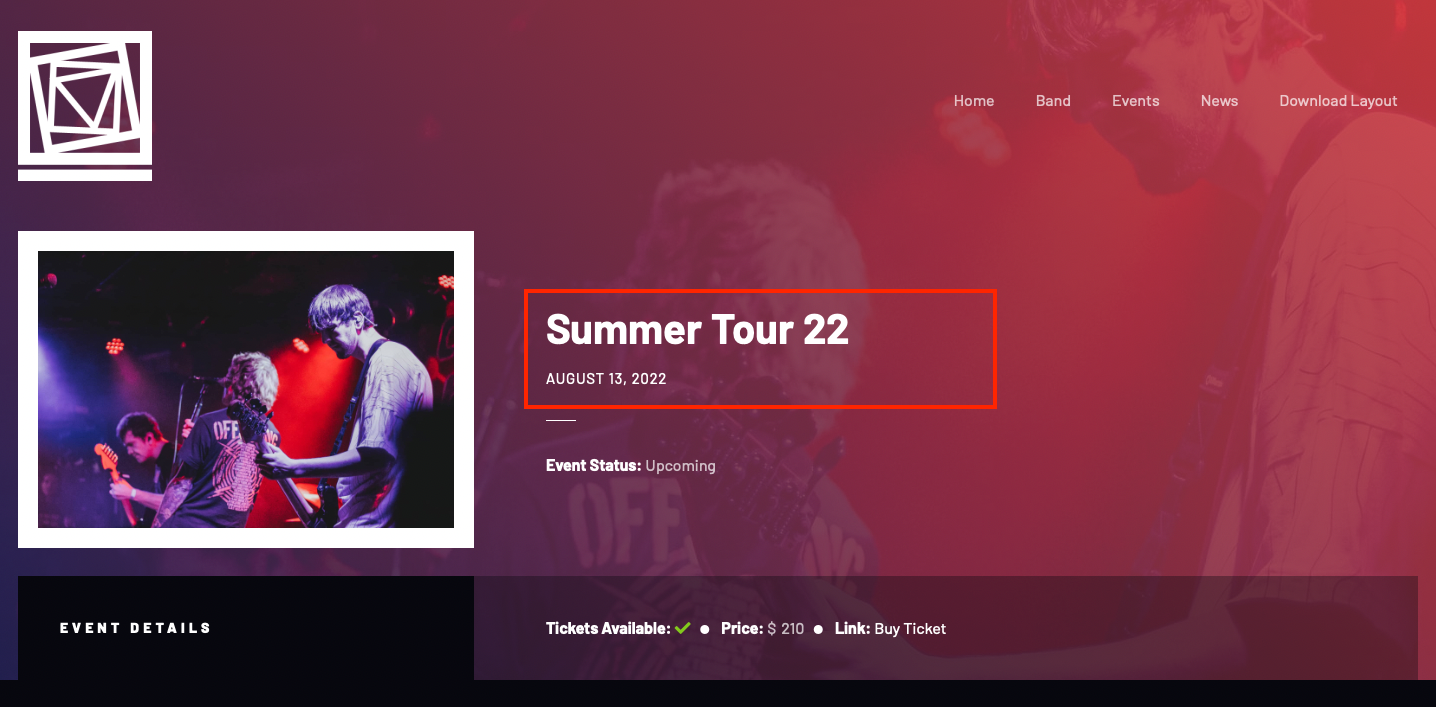Click the green tickets available checkmark
Viewport: 1436px width, 707px height.
pyautogui.click(x=683, y=628)
